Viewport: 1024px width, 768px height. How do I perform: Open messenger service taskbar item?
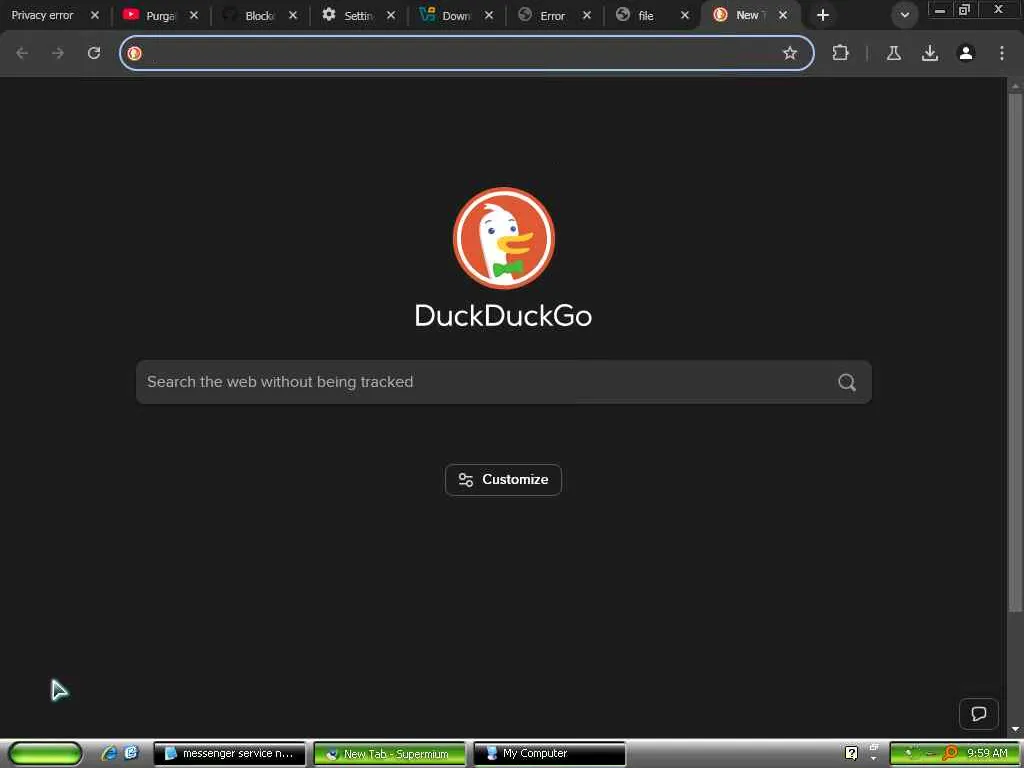click(229, 754)
